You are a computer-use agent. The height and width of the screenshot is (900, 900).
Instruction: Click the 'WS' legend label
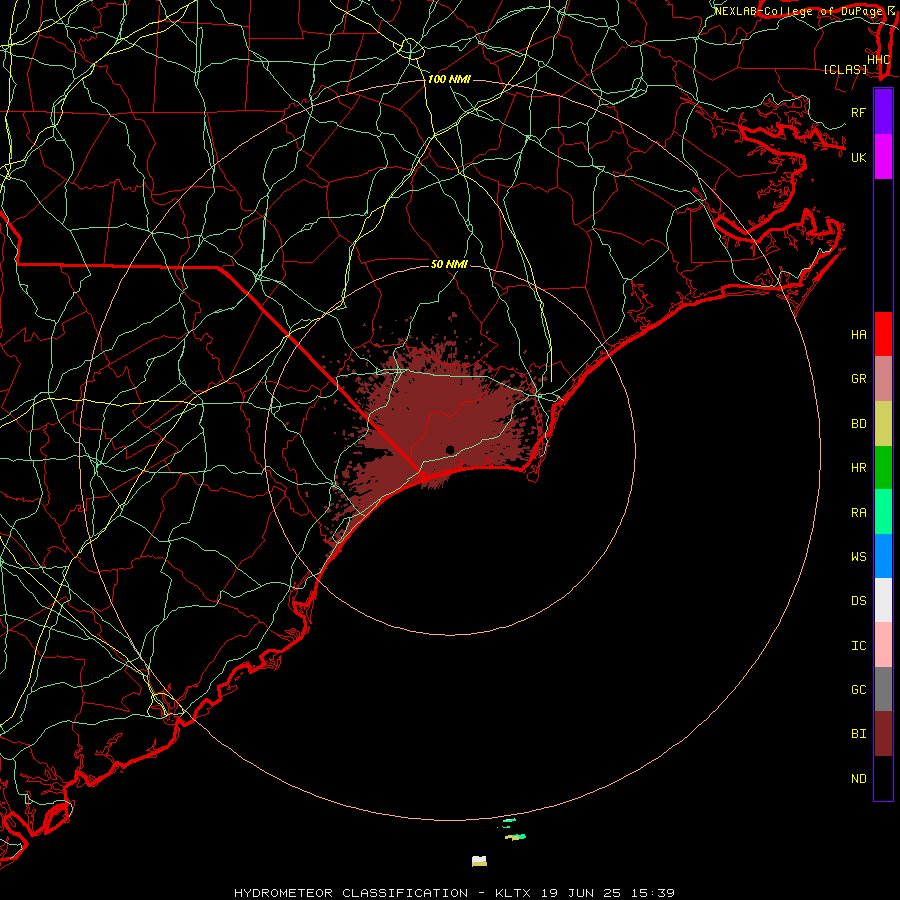pyautogui.click(x=859, y=557)
